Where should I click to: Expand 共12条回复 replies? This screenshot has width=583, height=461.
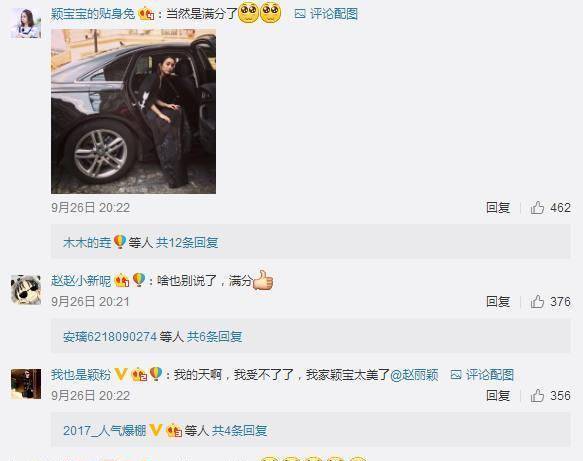click(187, 243)
